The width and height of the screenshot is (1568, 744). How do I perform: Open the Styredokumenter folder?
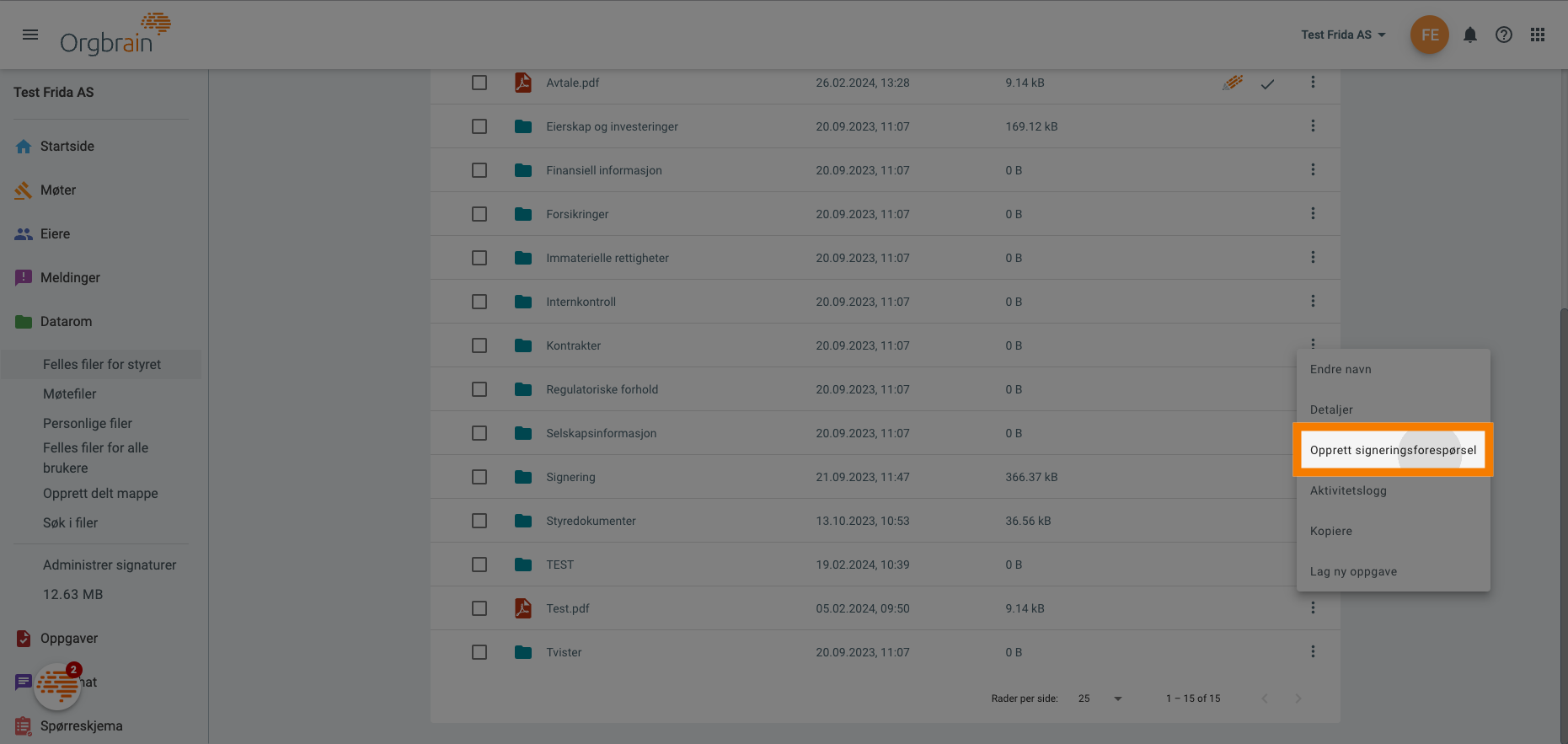click(x=591, y=521)
